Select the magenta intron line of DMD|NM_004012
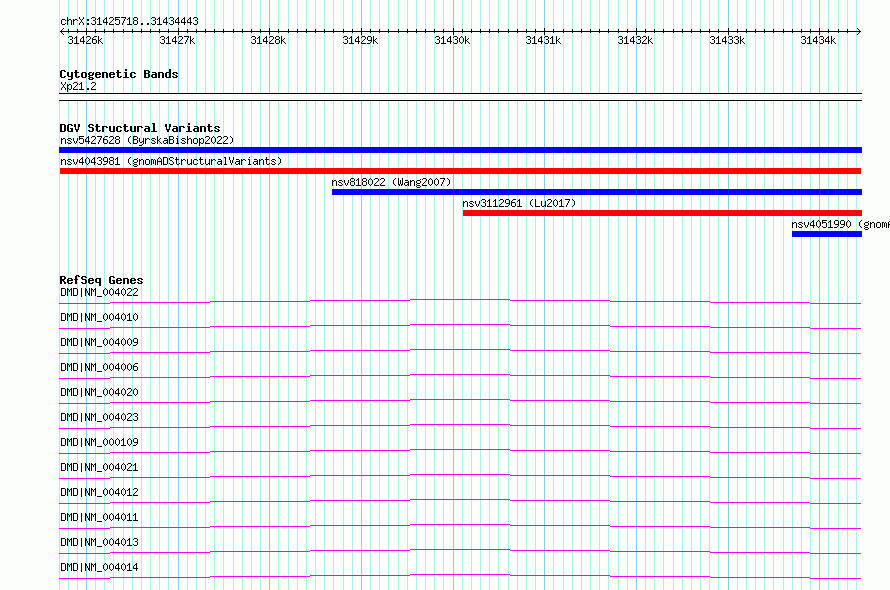 (460, 500)
